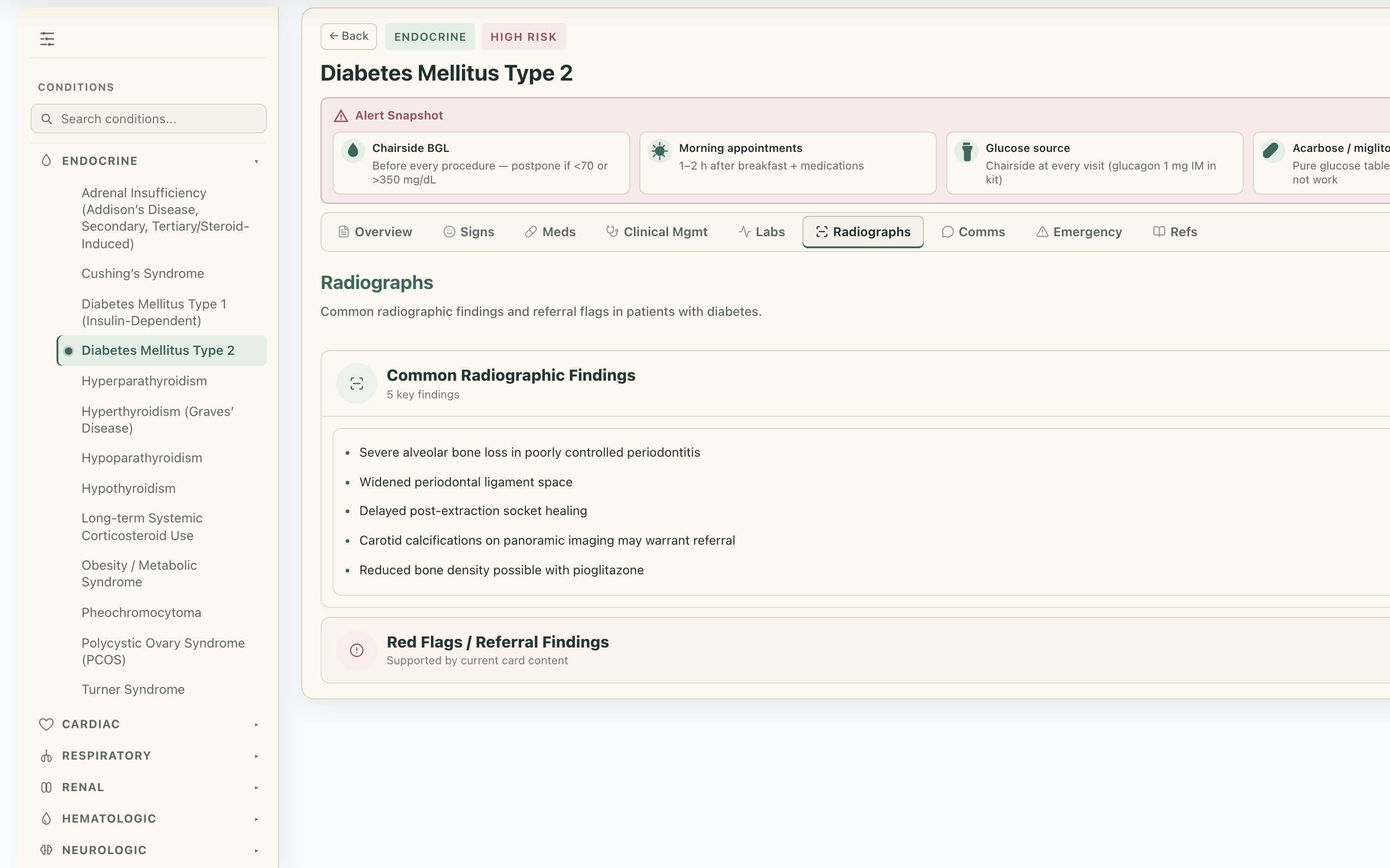Expand the Respiratory category

pos(257,756)
